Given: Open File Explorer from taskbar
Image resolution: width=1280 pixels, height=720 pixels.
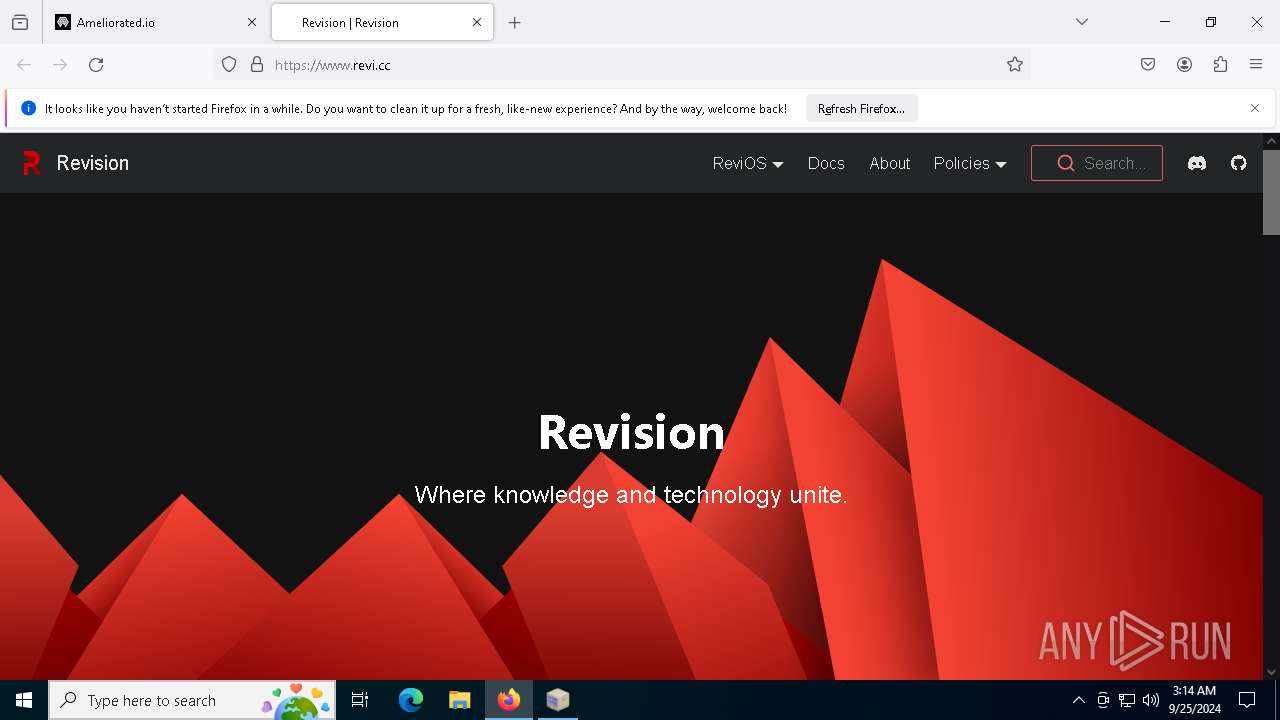Looking at the screenshot, I should 459,700.
